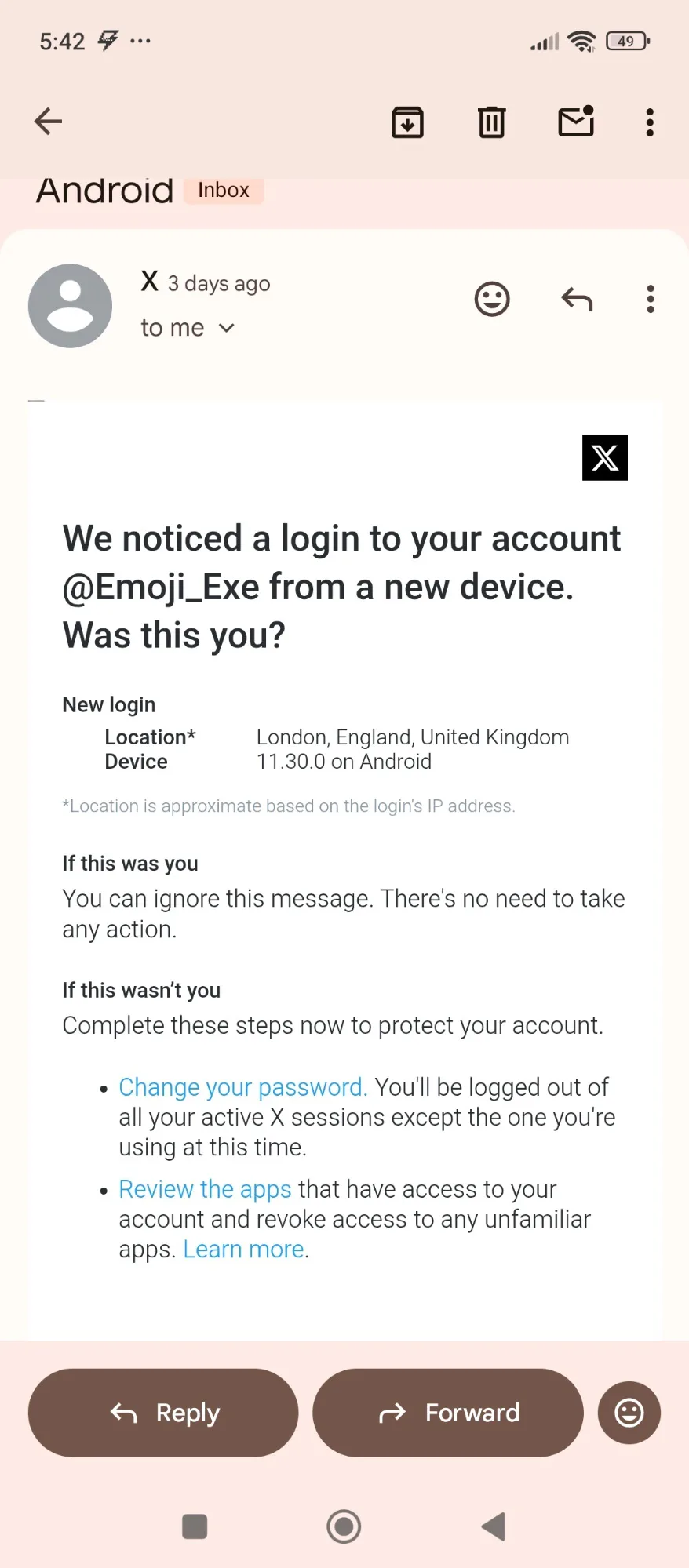Archive this email
The height and width of the screenshot is (1568, 689).
click(407, 122)
